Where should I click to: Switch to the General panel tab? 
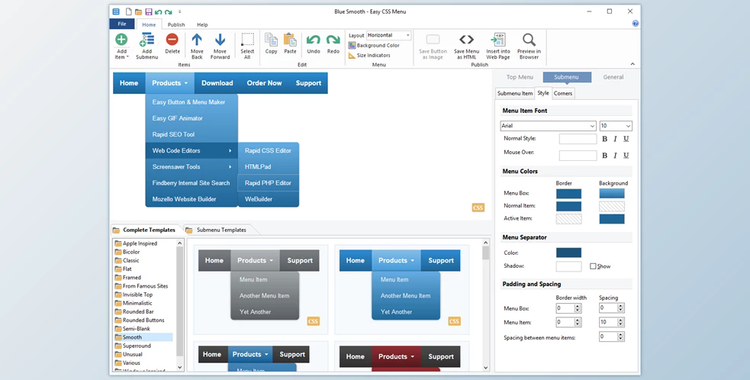click(x=613, y=77)
